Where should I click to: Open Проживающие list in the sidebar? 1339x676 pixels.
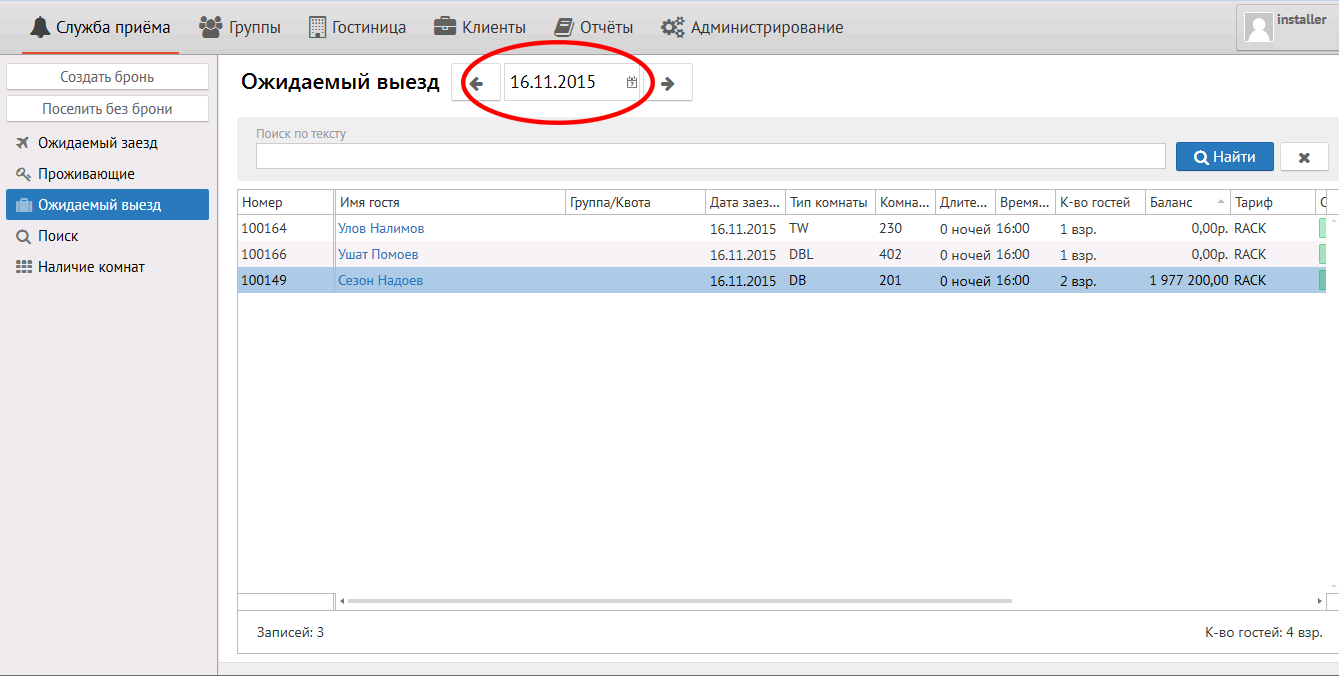[x=86, y=174]
